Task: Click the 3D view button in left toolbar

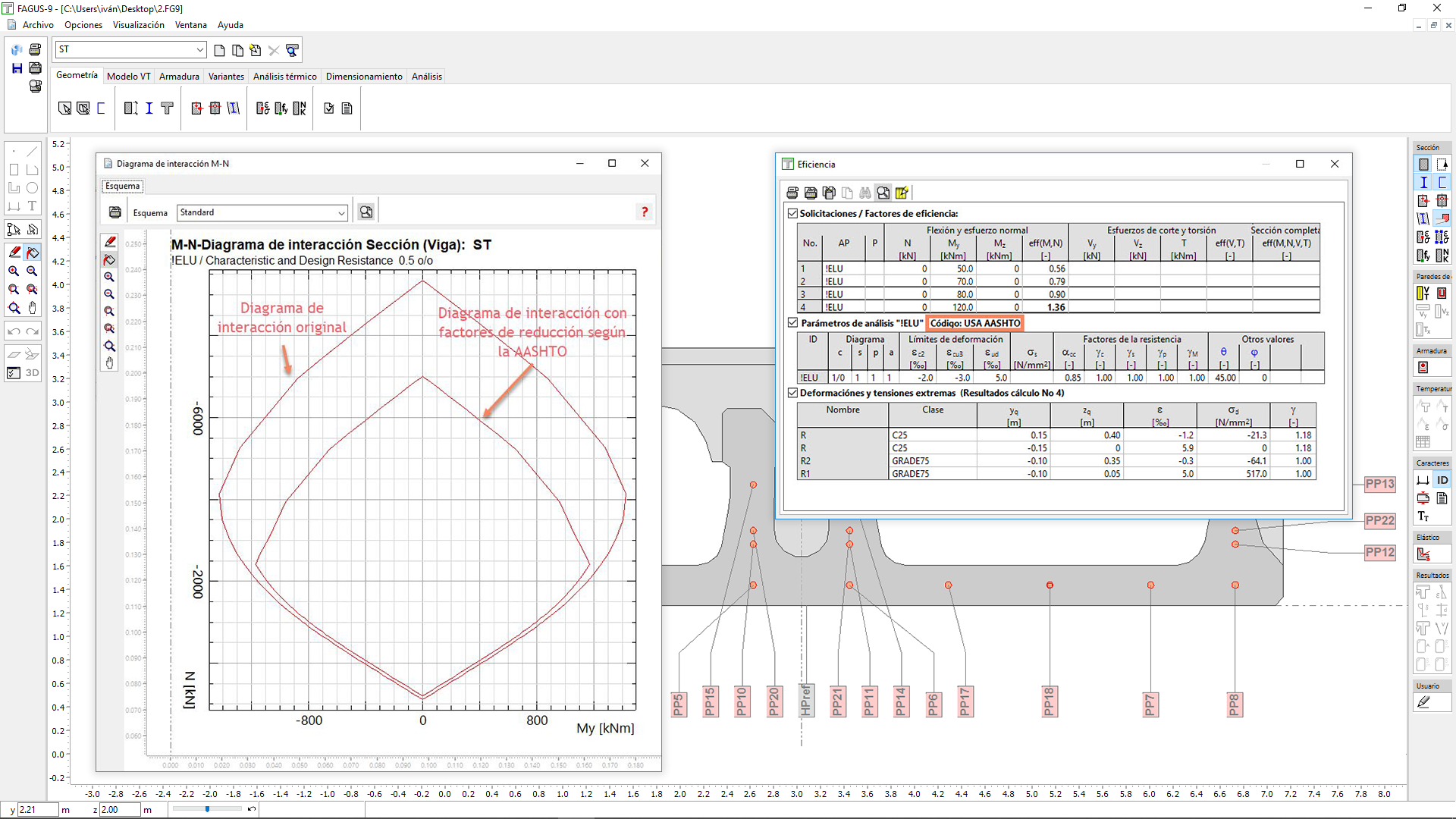Action: [x=32, y=372]
